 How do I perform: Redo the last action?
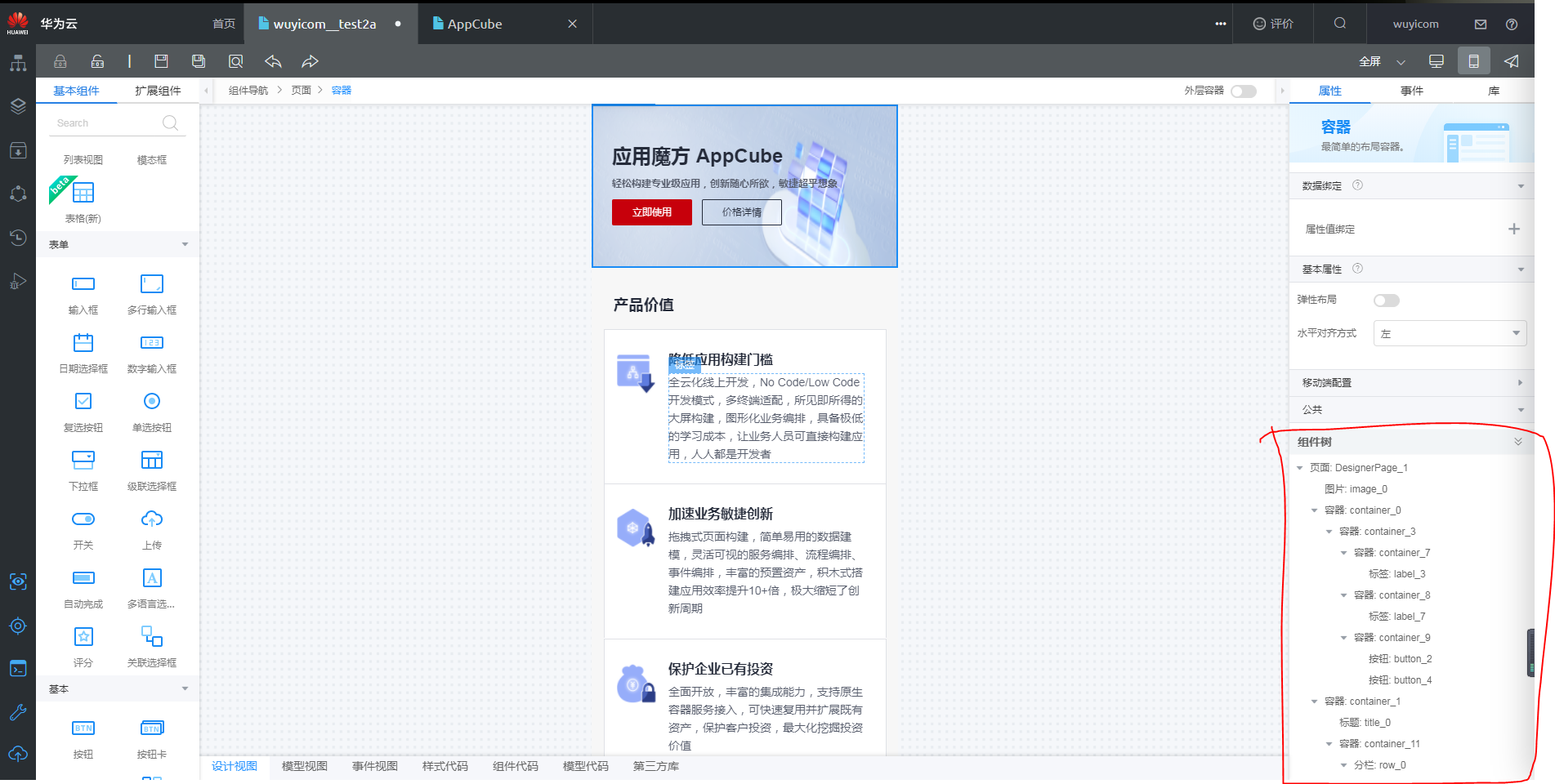click(310, 61)
